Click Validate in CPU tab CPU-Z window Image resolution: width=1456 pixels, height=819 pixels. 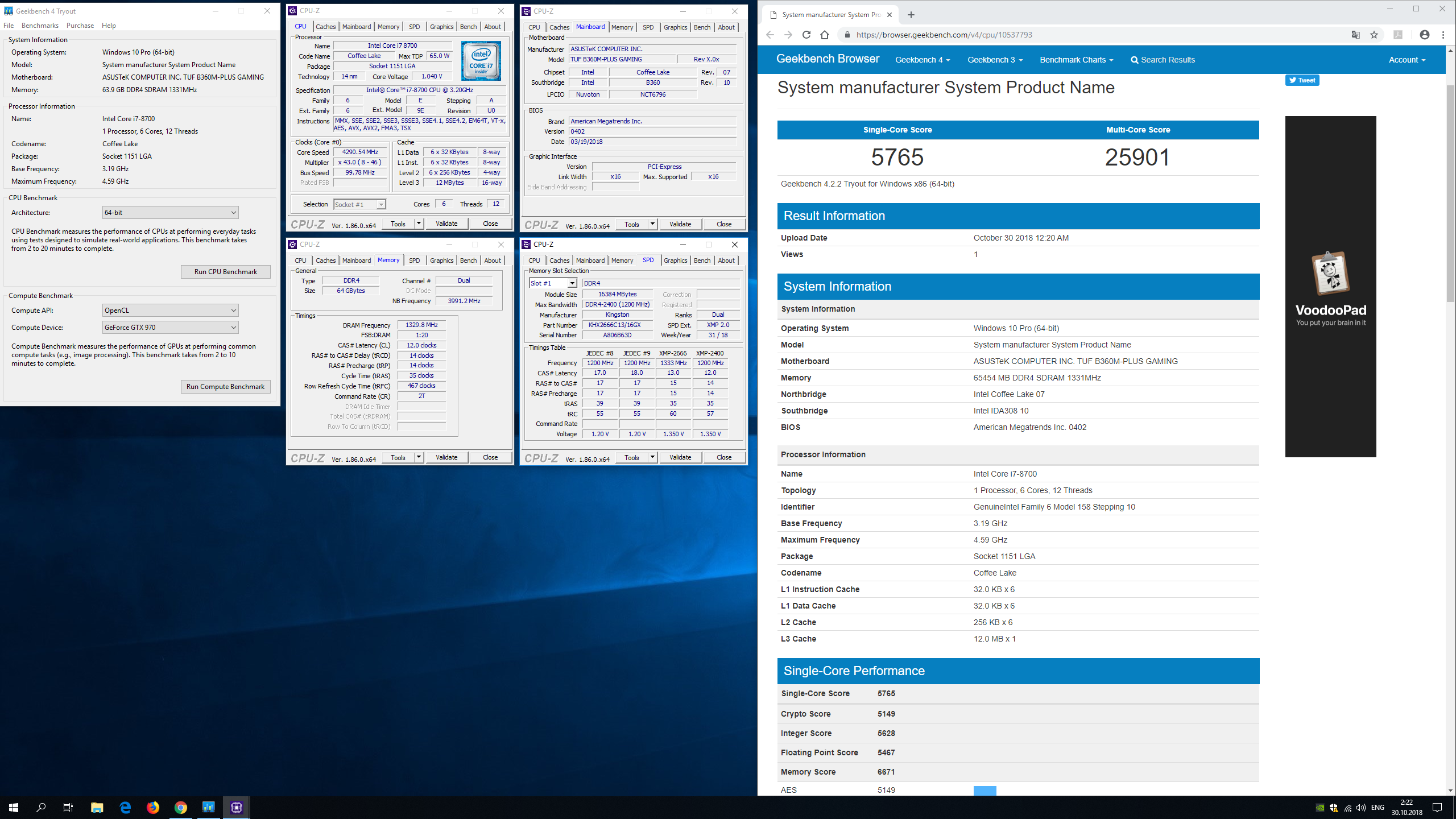click(x=446, y=224)
